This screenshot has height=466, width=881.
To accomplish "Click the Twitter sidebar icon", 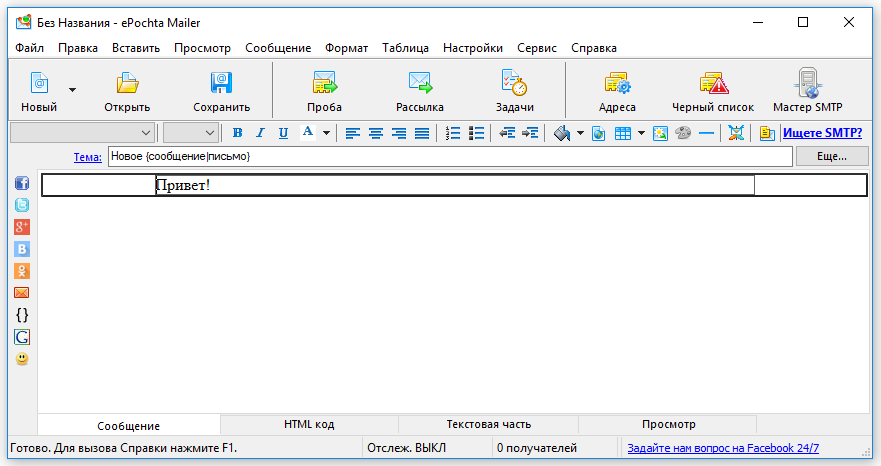I will 22,205.
